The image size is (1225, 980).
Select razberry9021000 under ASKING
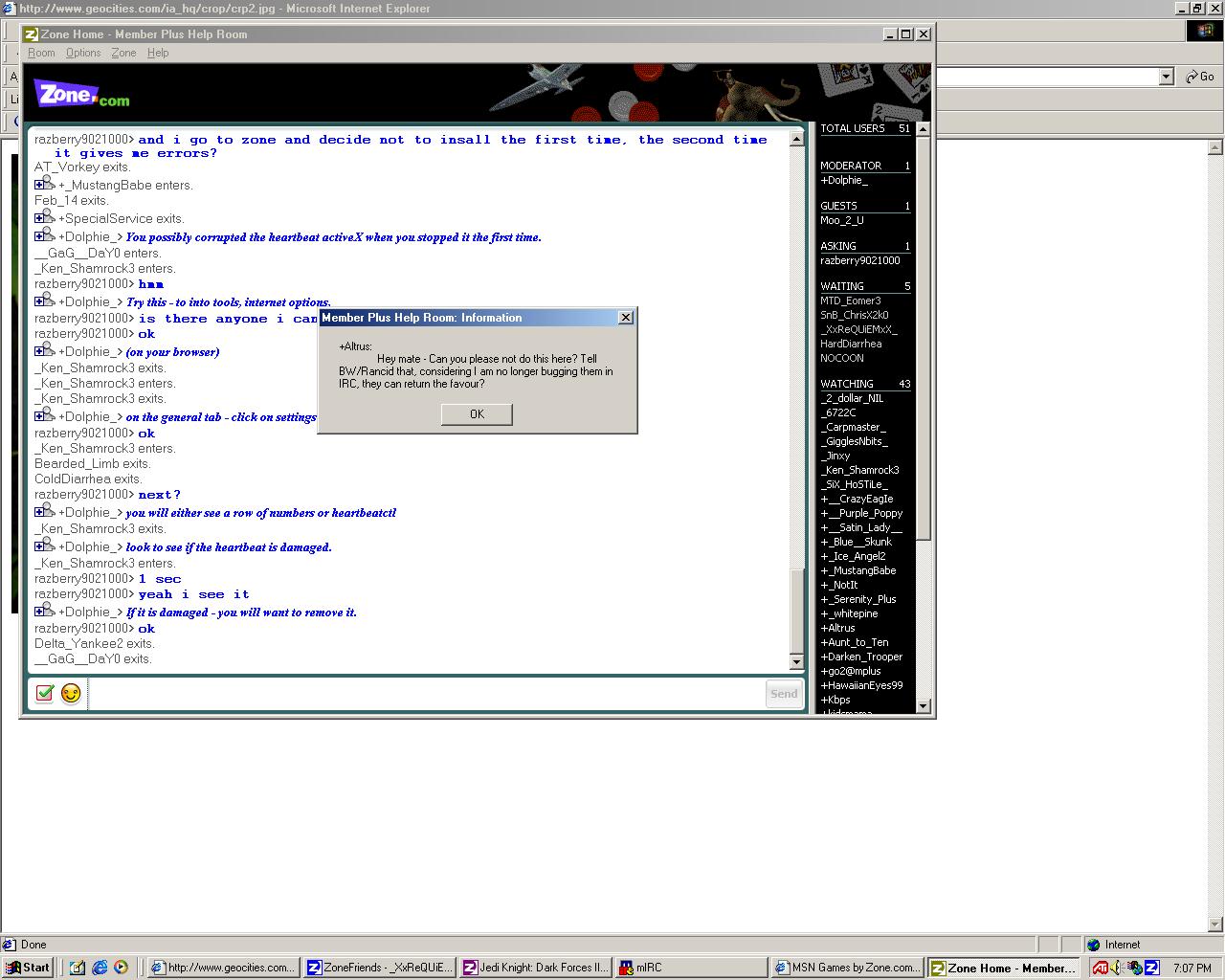coord(860,260)
